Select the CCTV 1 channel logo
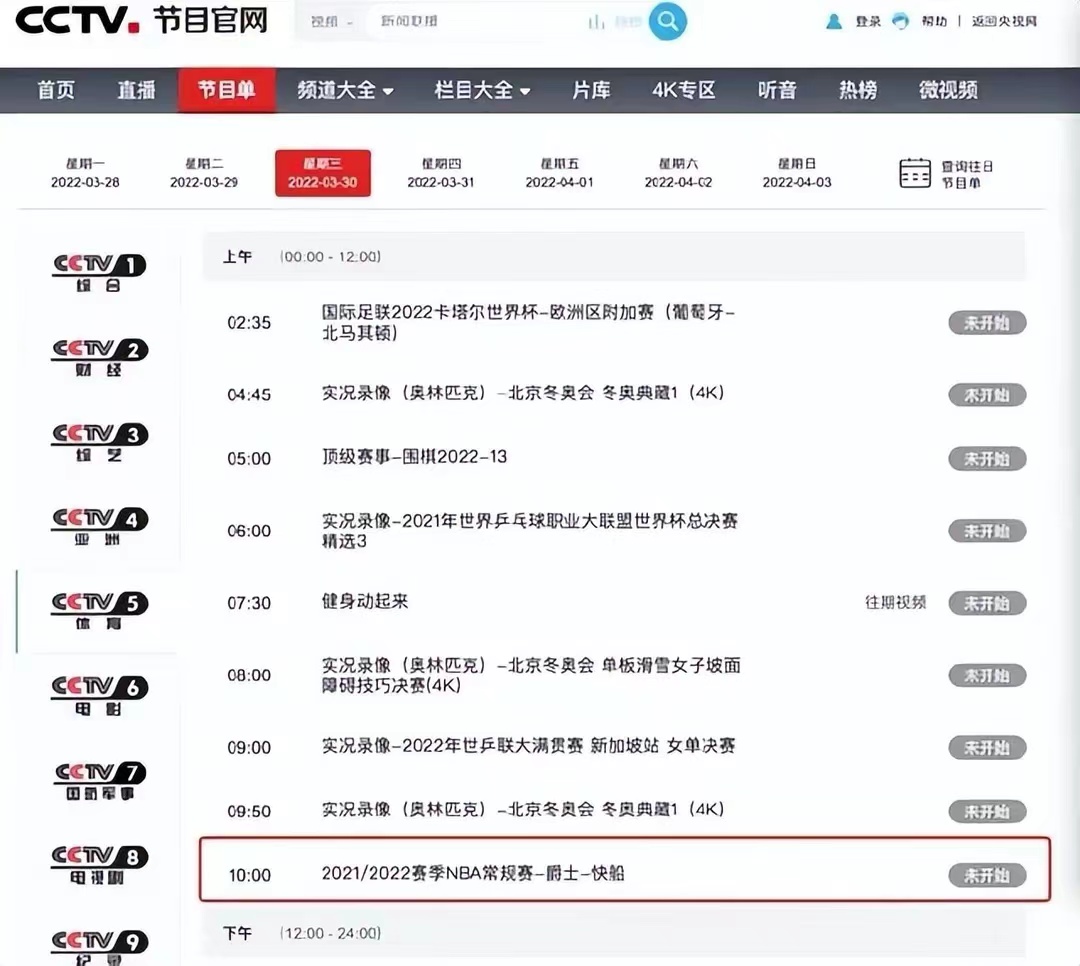 (98, 273)
